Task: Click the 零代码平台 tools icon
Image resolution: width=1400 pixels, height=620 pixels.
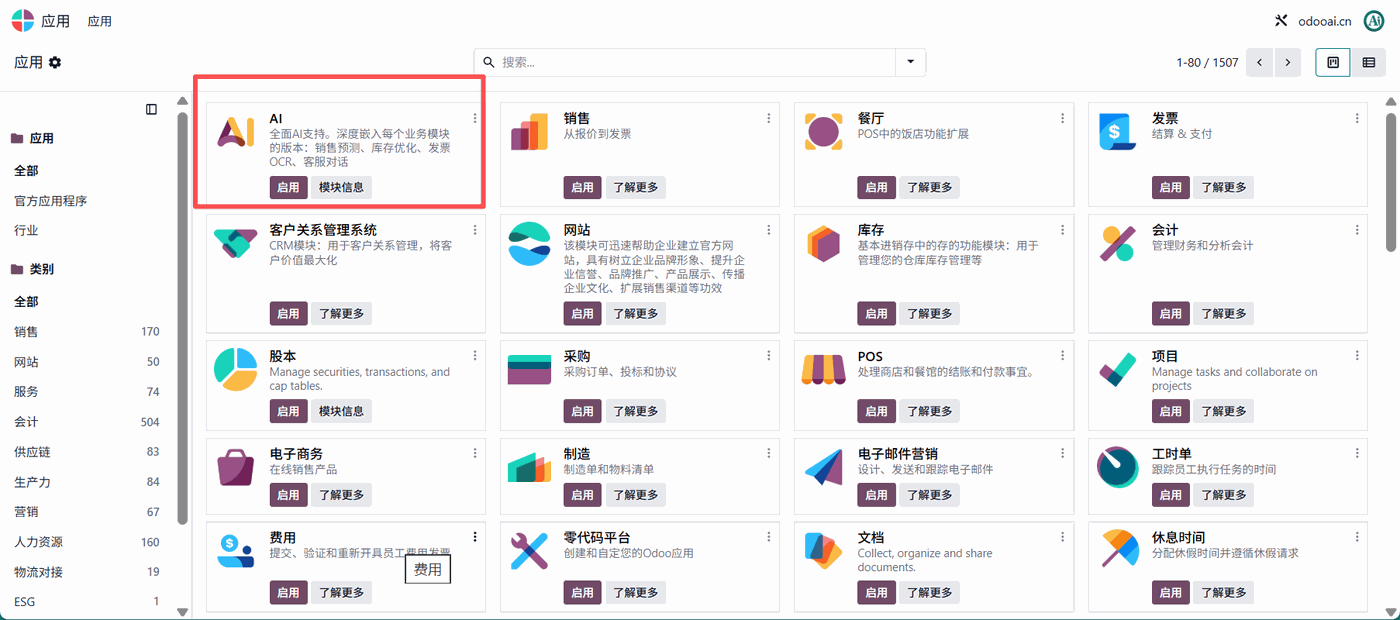Action: [529, 551]
